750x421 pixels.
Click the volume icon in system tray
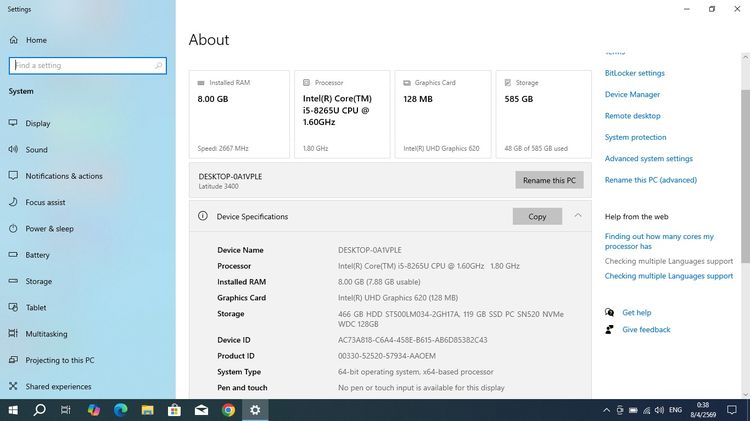tap(659, 410)
